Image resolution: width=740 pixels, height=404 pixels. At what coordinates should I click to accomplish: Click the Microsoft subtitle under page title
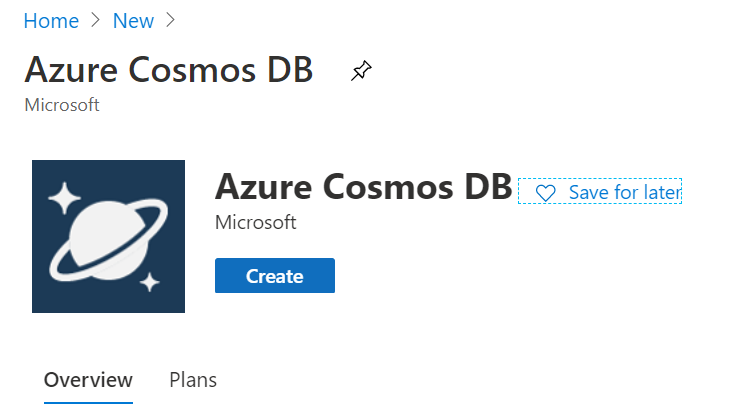(61, 104)
